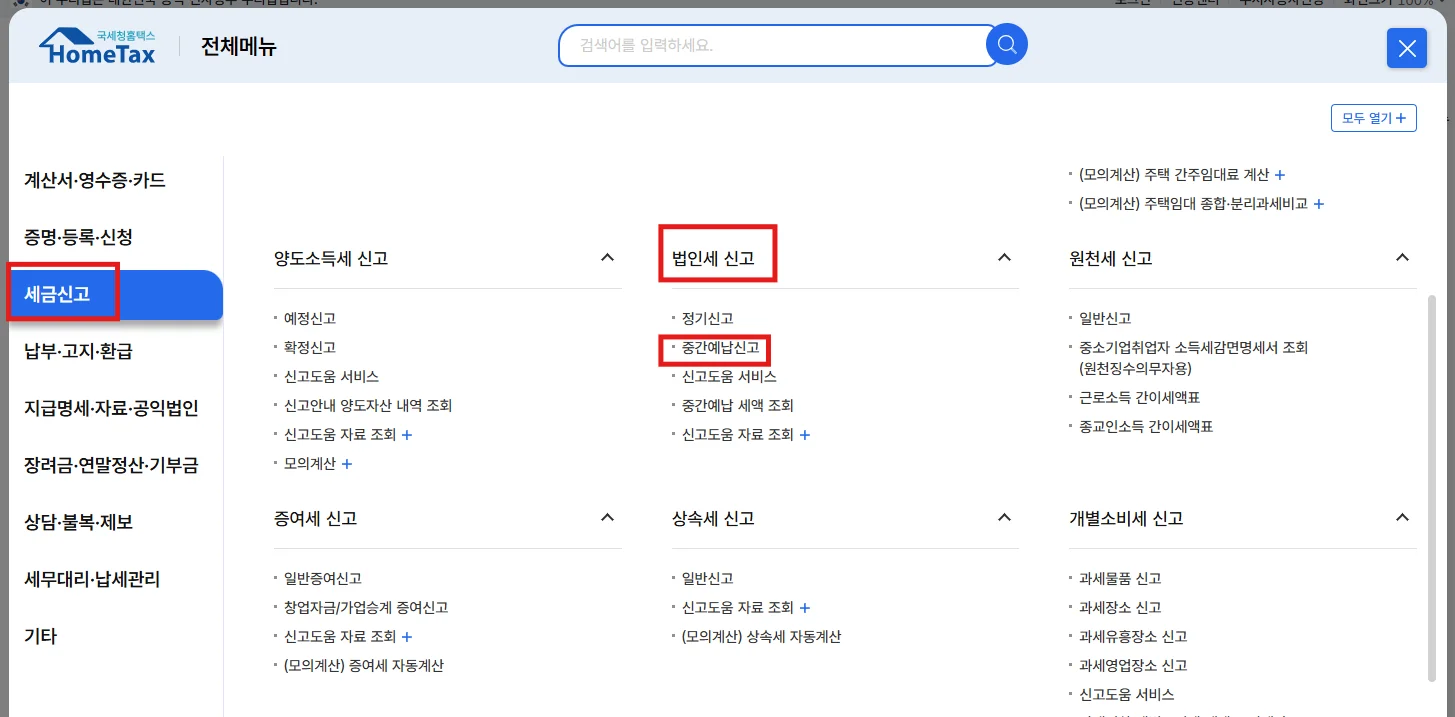Viewport: 1455px width, 717px height.
Task: Expand plus icon beside 주택임대 종합·분리과세비교
Action: pyautogui.click(x=1318, y=204)
